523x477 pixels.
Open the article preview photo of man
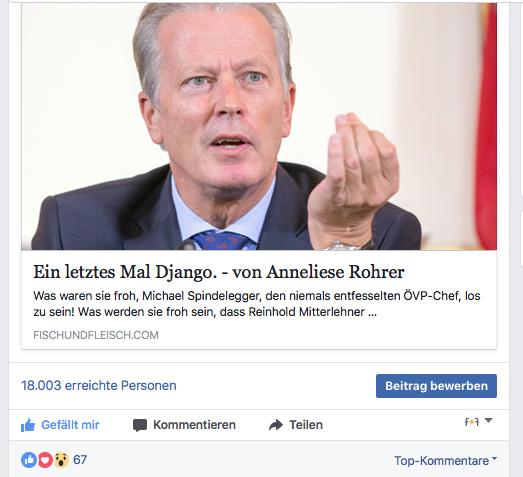[259, 127]
